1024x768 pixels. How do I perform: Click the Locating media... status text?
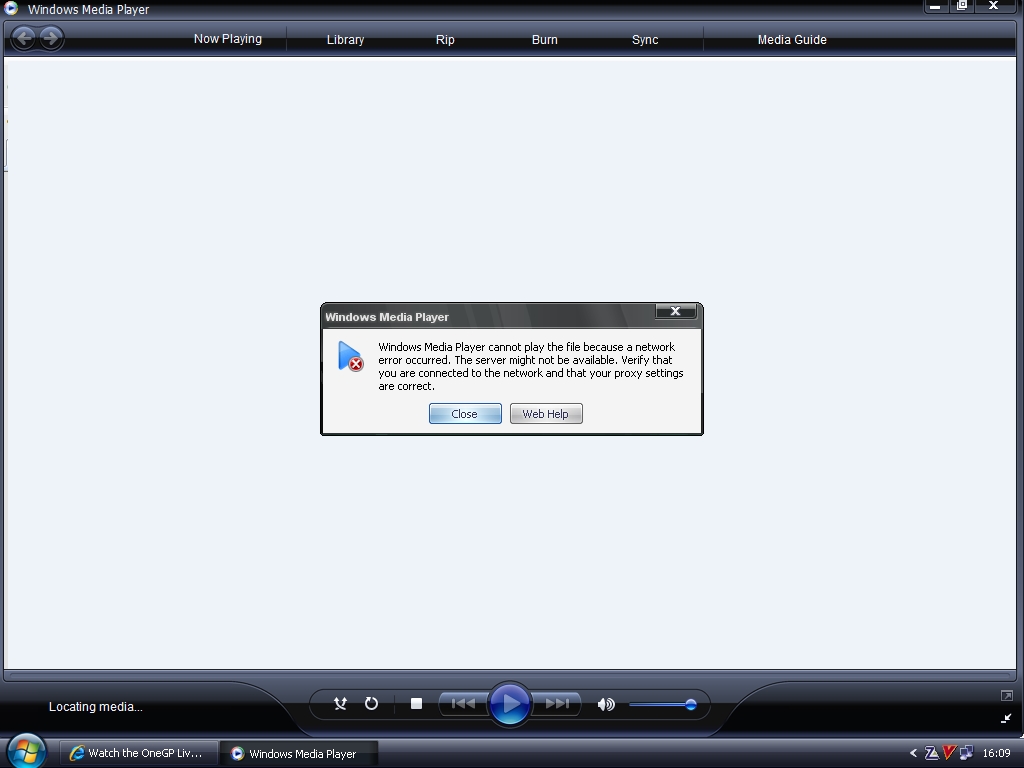[x=95, y=707]
